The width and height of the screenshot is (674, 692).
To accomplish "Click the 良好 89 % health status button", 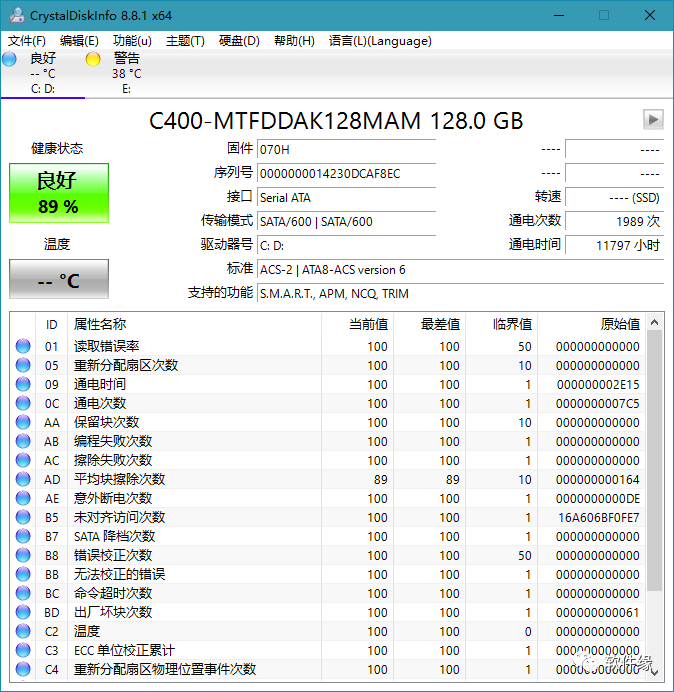I will [x=59, y=193].
